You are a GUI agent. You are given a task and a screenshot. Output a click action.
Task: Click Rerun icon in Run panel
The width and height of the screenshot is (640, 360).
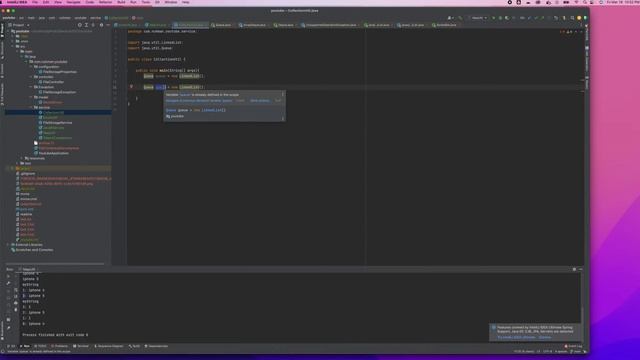[x=8, y=276]
